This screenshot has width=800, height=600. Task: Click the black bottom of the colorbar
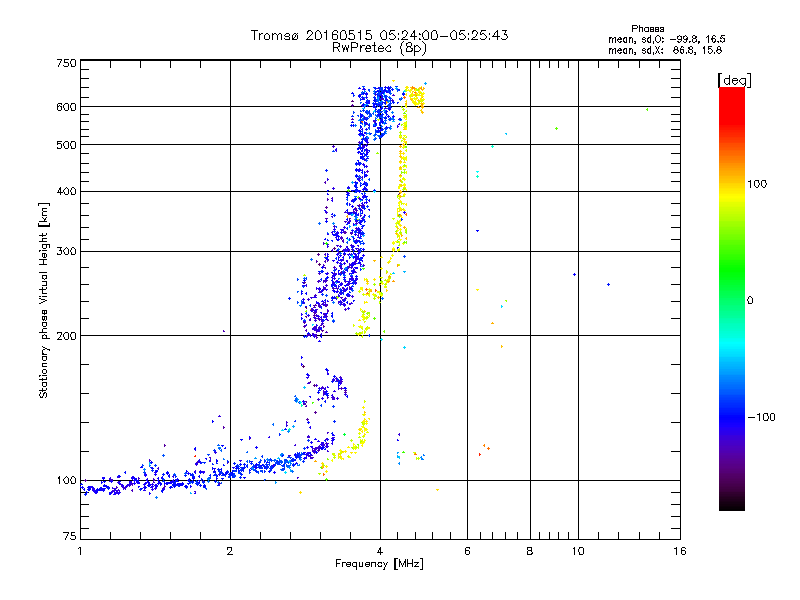pos(732,503)
